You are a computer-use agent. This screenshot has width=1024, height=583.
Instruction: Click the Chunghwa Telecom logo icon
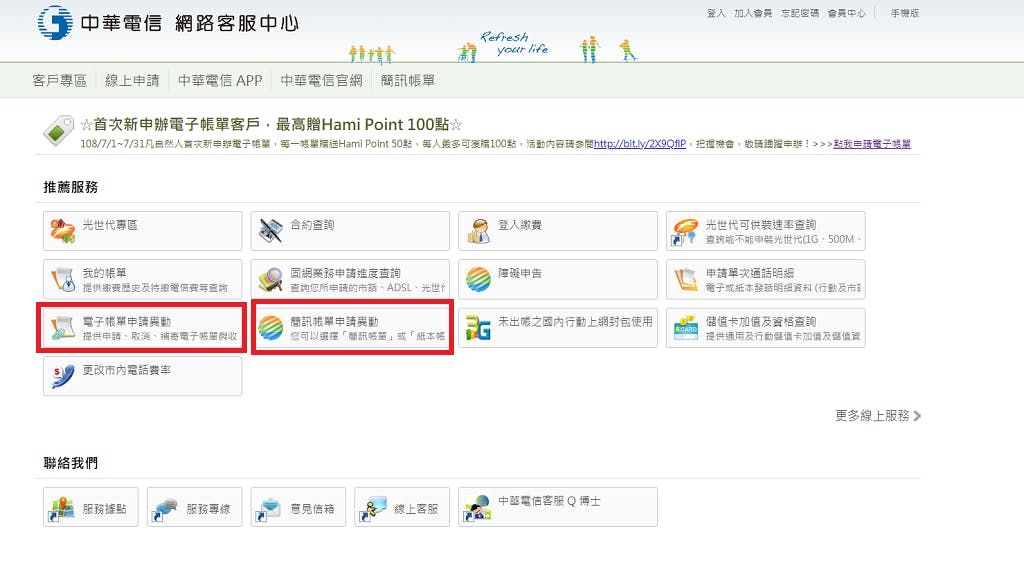[x=55, y=23]
